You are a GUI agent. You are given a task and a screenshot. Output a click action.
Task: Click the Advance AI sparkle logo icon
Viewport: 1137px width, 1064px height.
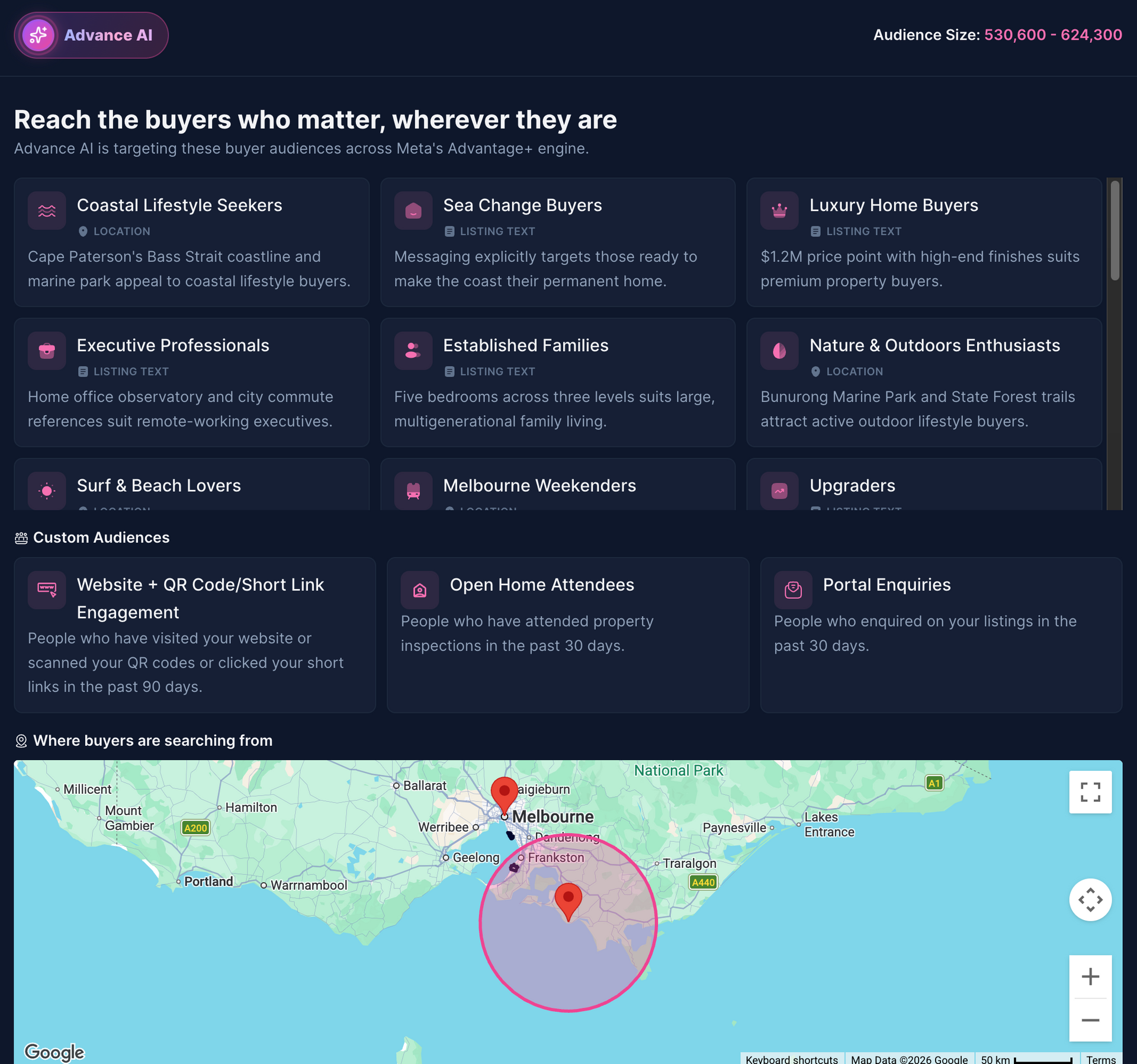pos(38,36)
